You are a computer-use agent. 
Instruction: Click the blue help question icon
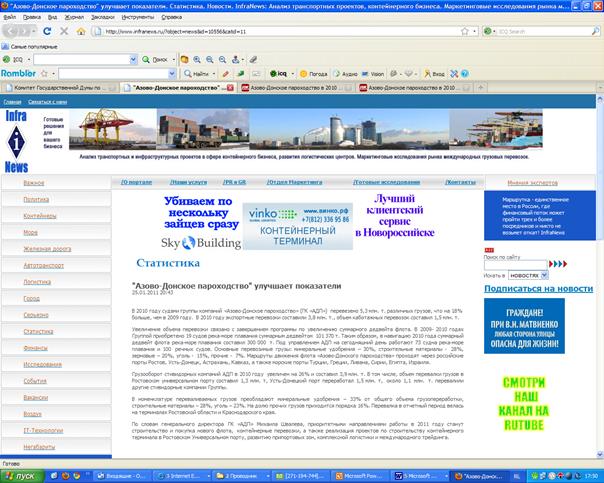465,73
